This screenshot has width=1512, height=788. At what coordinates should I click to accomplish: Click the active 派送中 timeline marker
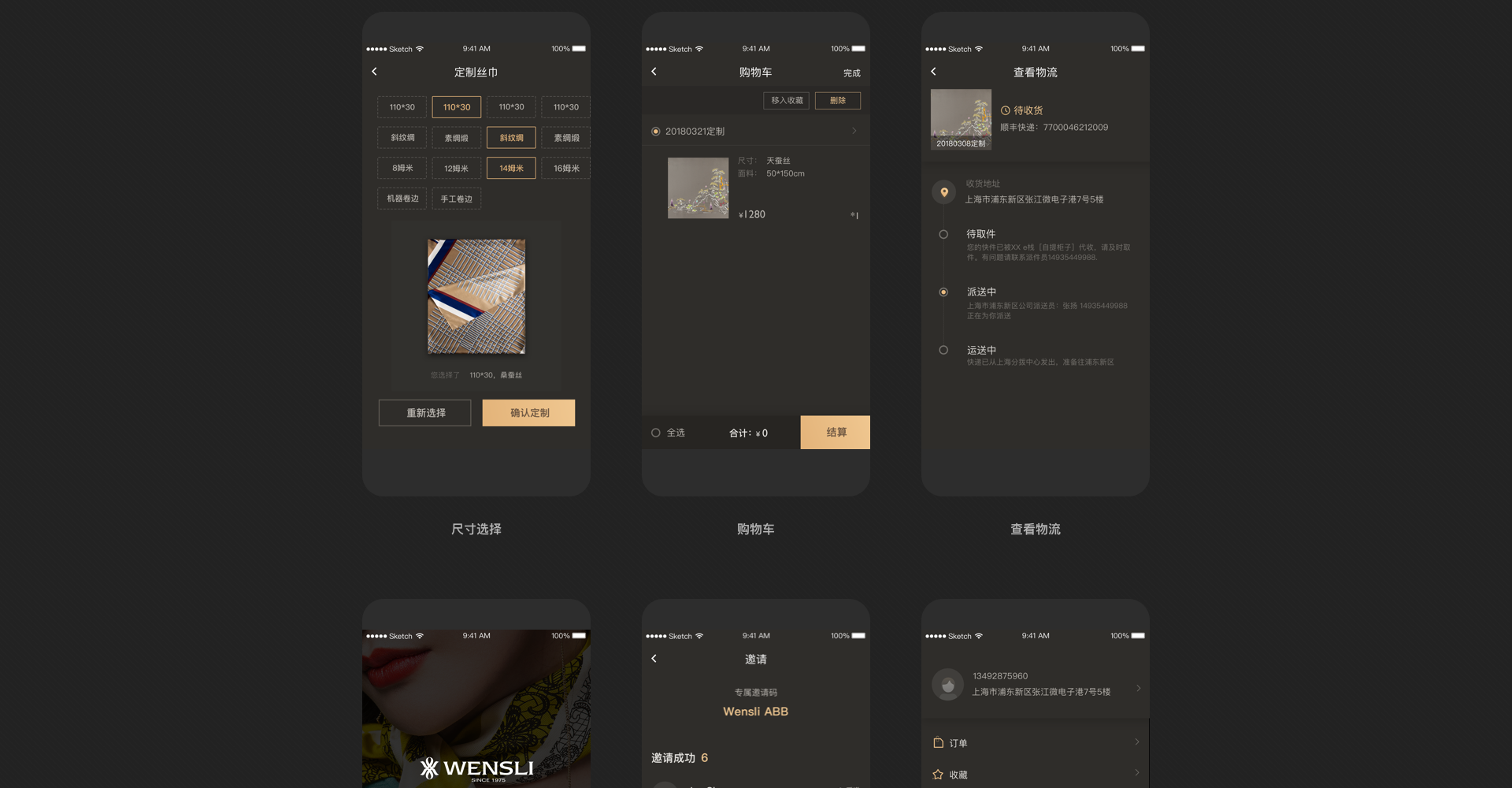click(x=943, y=292)
